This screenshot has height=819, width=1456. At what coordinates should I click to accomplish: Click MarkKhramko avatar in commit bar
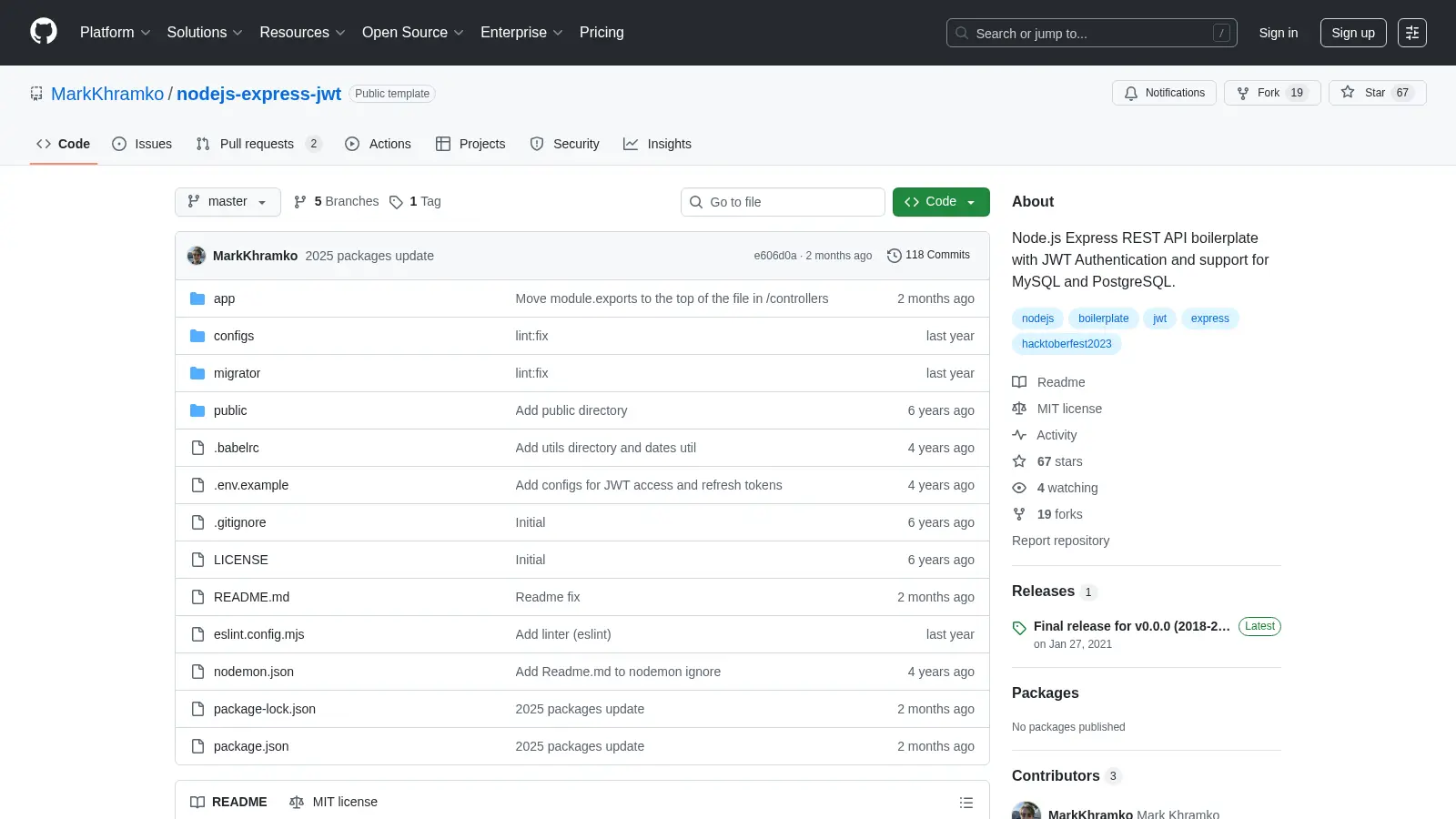pyautogui.click(x=197, y=256)
